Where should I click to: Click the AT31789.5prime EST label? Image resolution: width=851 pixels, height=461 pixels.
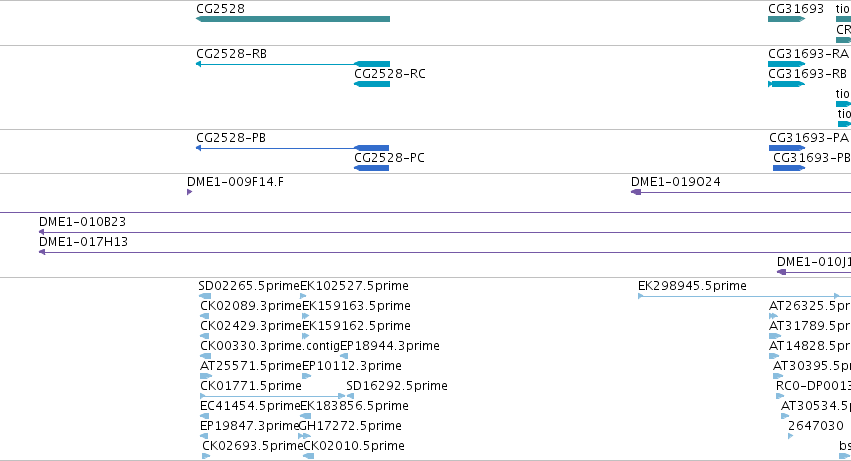810,326
